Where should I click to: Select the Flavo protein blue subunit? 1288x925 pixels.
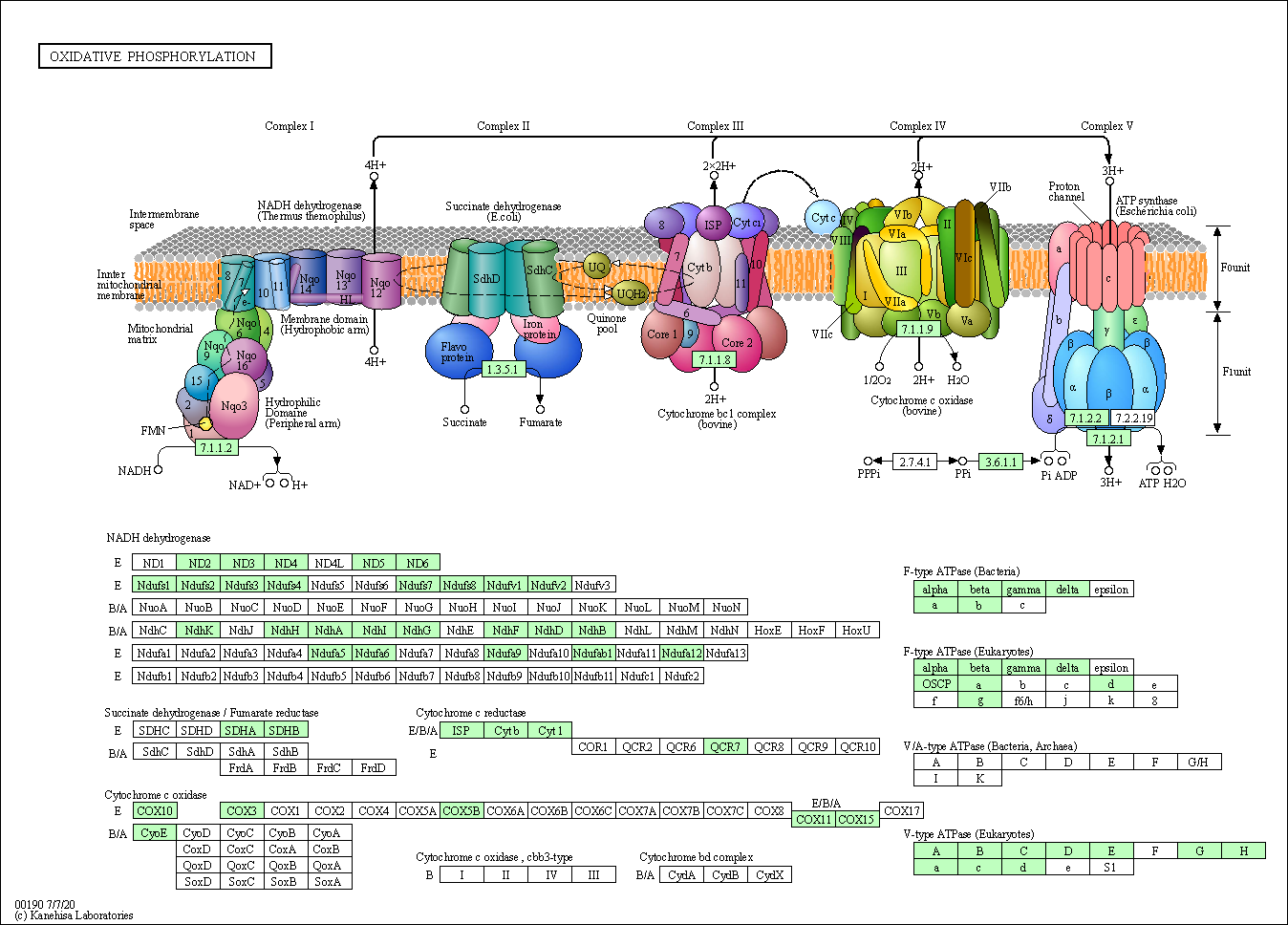click(x=458, y=351)
